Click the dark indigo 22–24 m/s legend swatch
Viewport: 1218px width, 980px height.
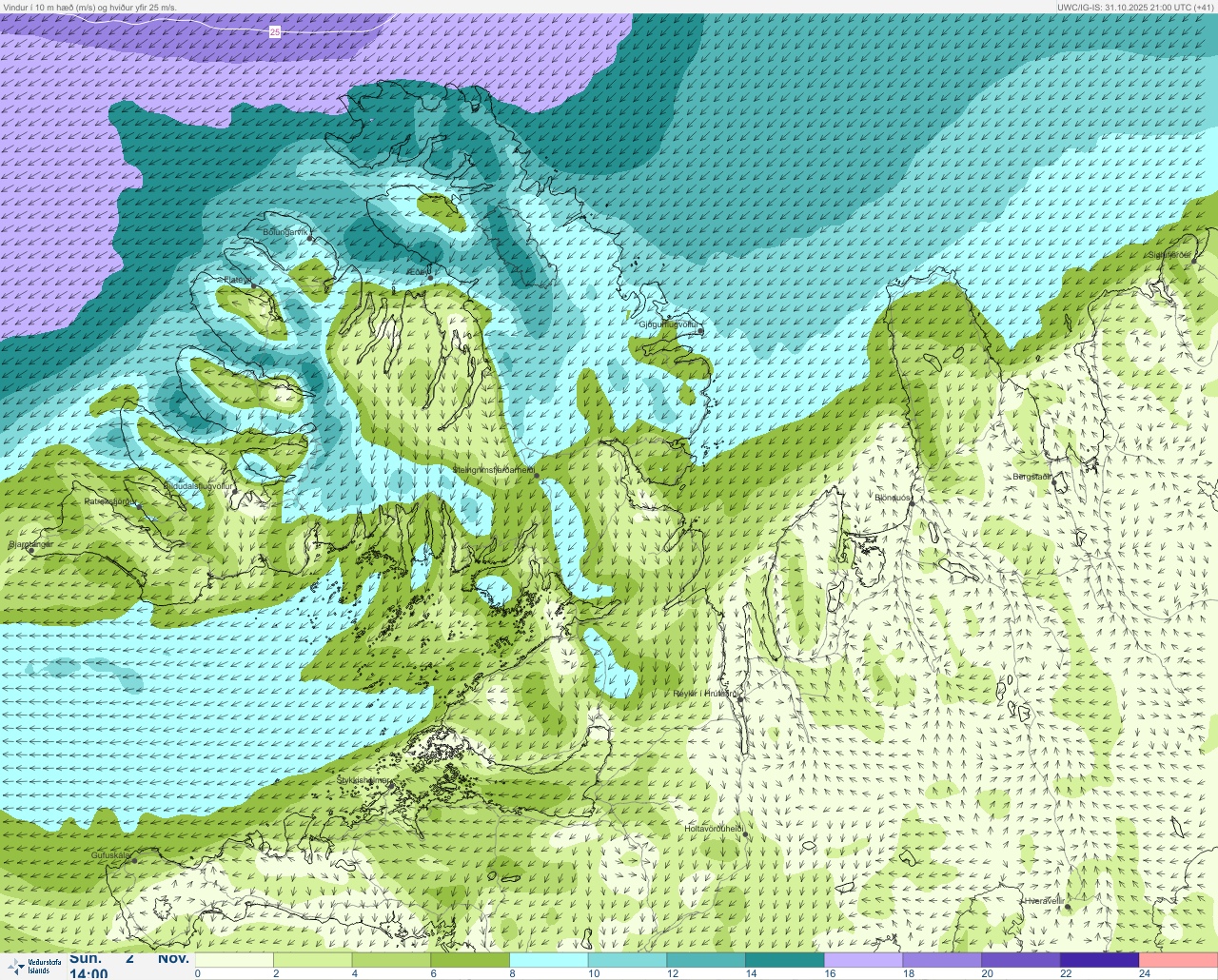1100,960
